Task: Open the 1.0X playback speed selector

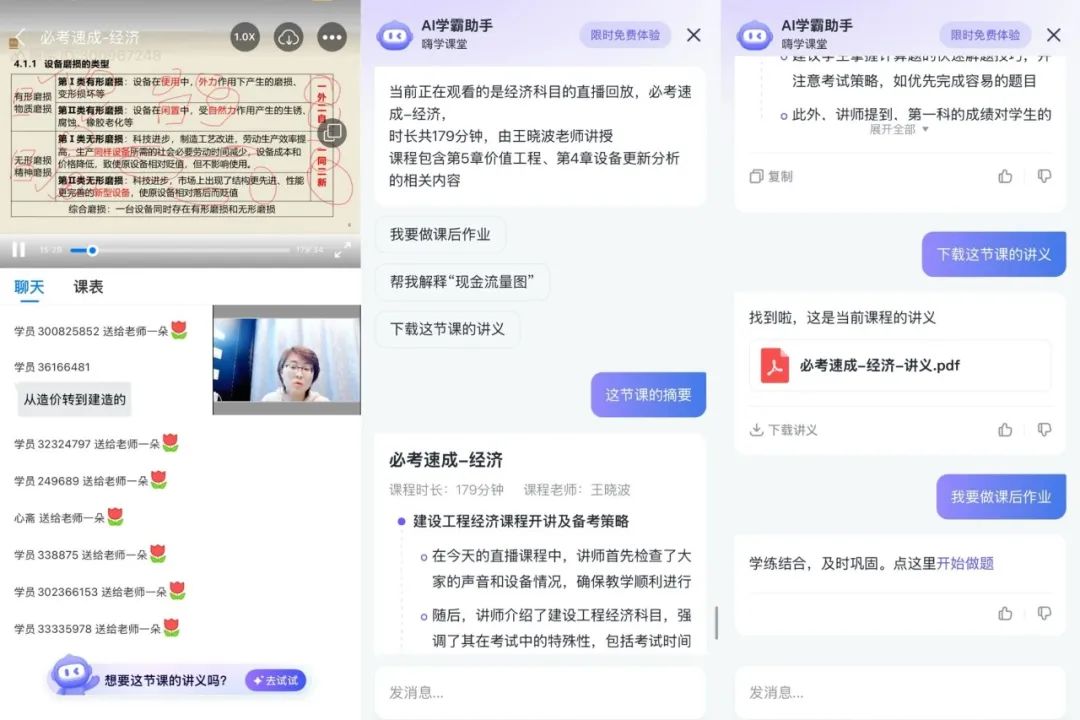Action: (244, 37)
